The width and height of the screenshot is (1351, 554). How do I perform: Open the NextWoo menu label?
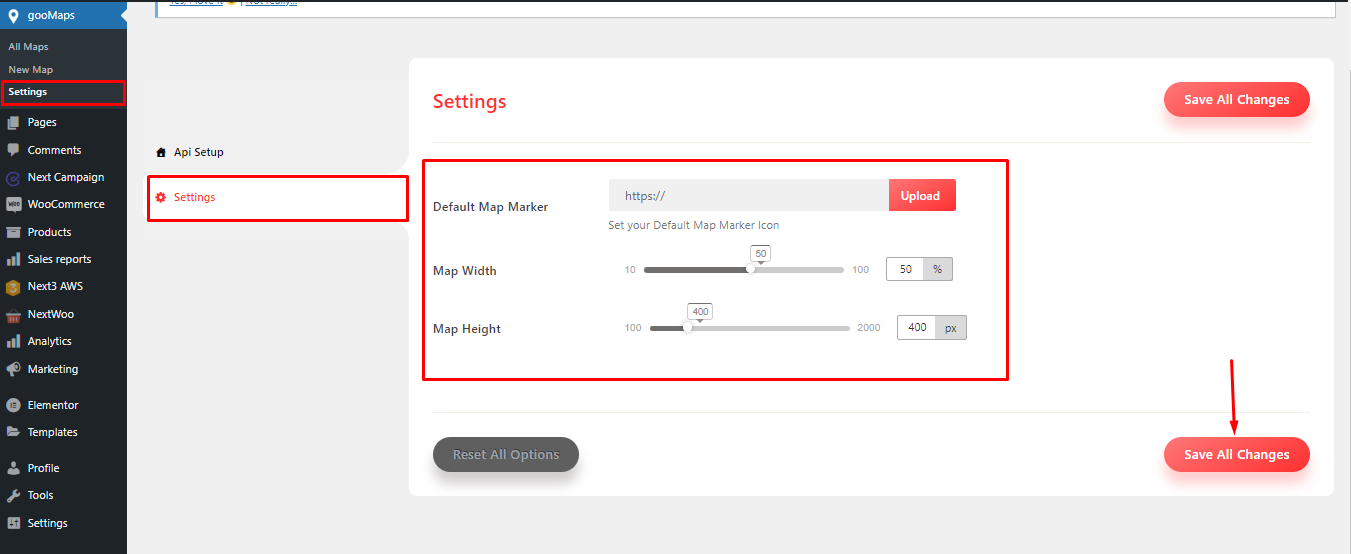(51, 314)
